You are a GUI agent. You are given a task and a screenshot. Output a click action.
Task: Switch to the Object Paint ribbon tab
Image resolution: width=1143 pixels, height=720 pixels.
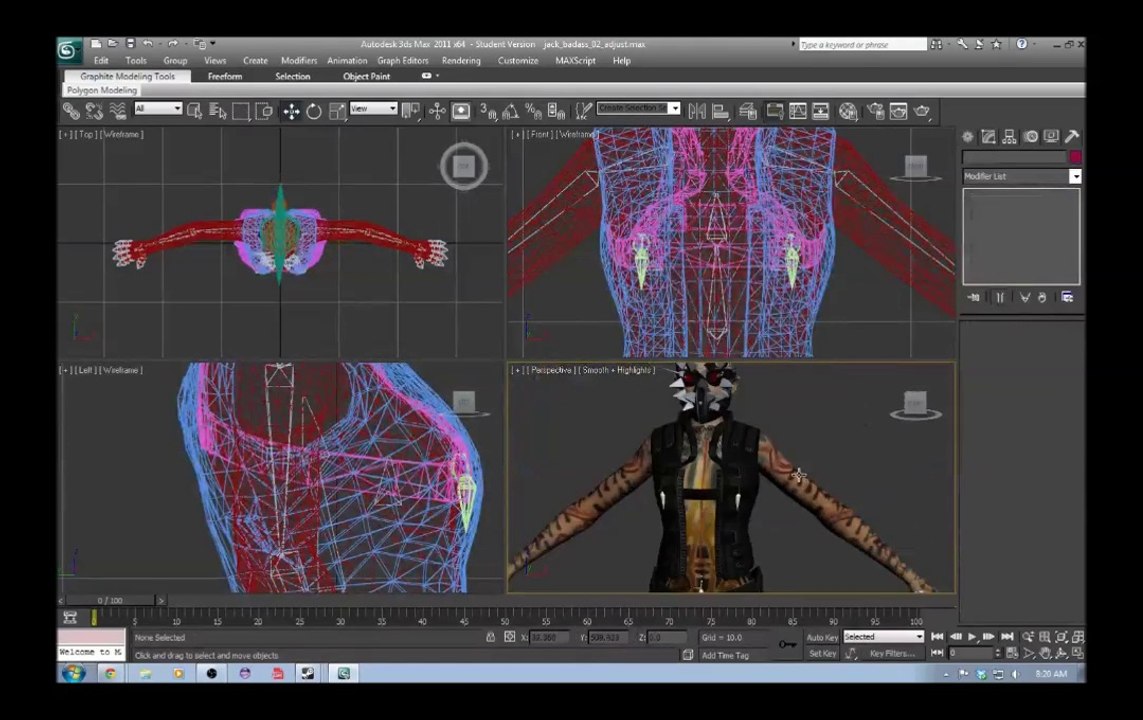point(367,77)
